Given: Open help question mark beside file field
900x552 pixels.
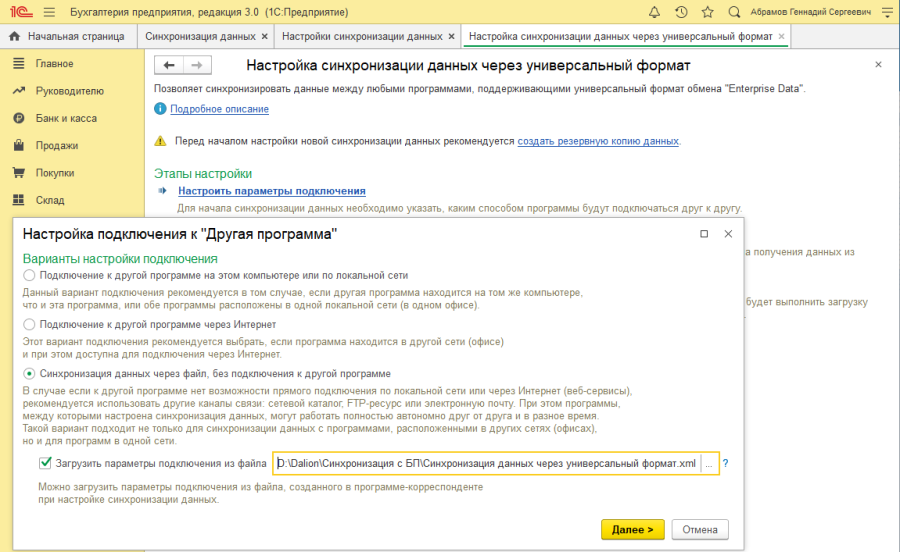Looking at the screenshot, I should [x=726, y=463].
